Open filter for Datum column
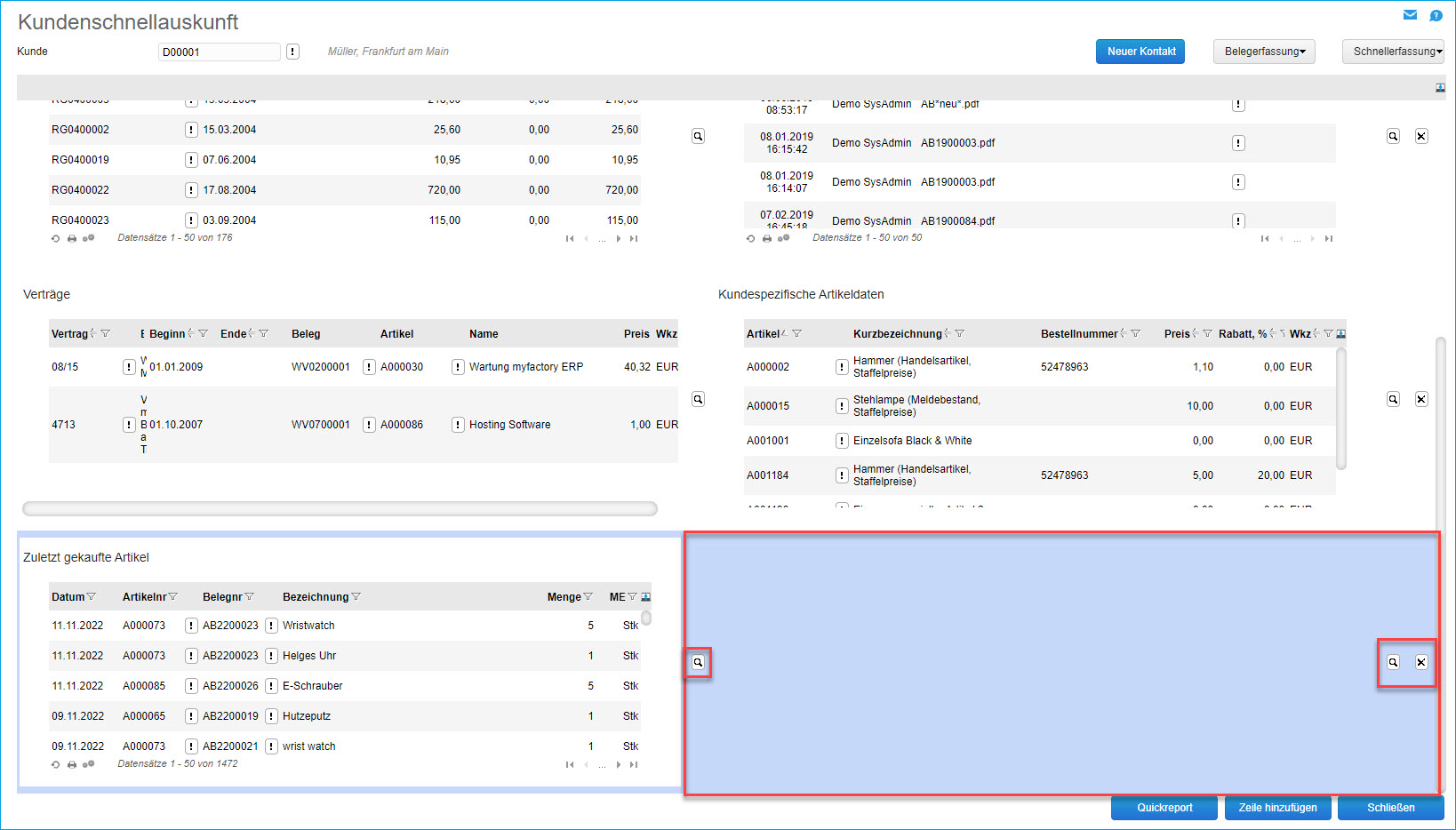The height and width of the screenshot is (830, 1456). [x=91, y=597]
